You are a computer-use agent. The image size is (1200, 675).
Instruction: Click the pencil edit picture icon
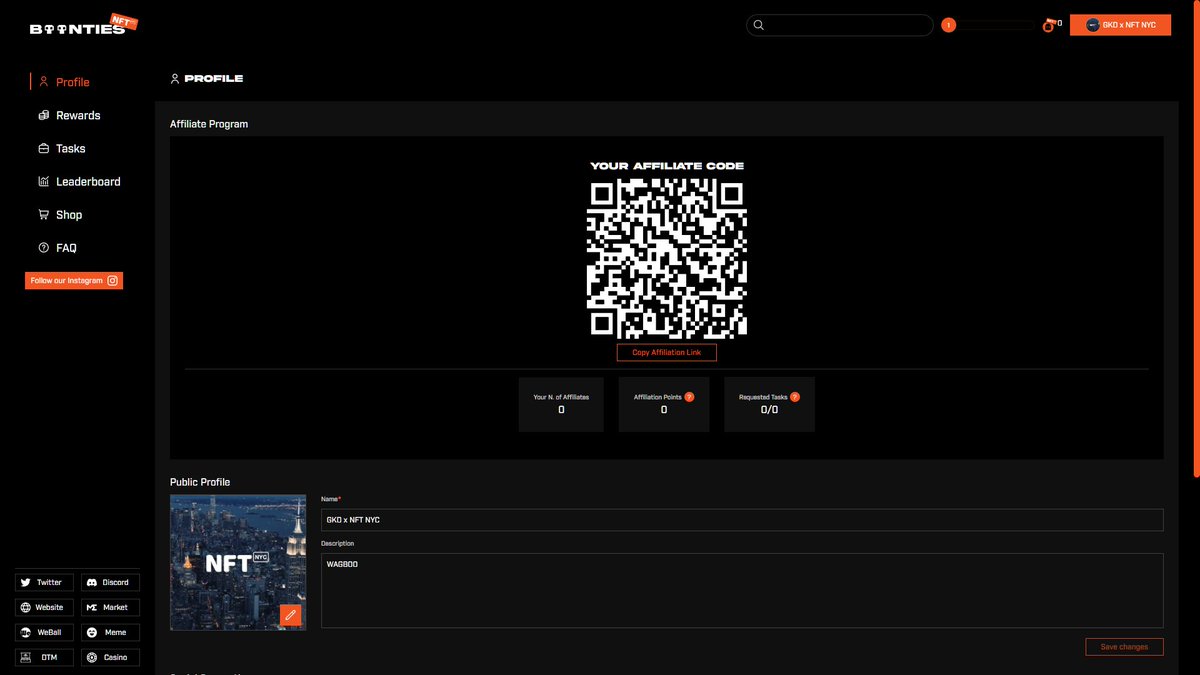pos(290,615)
